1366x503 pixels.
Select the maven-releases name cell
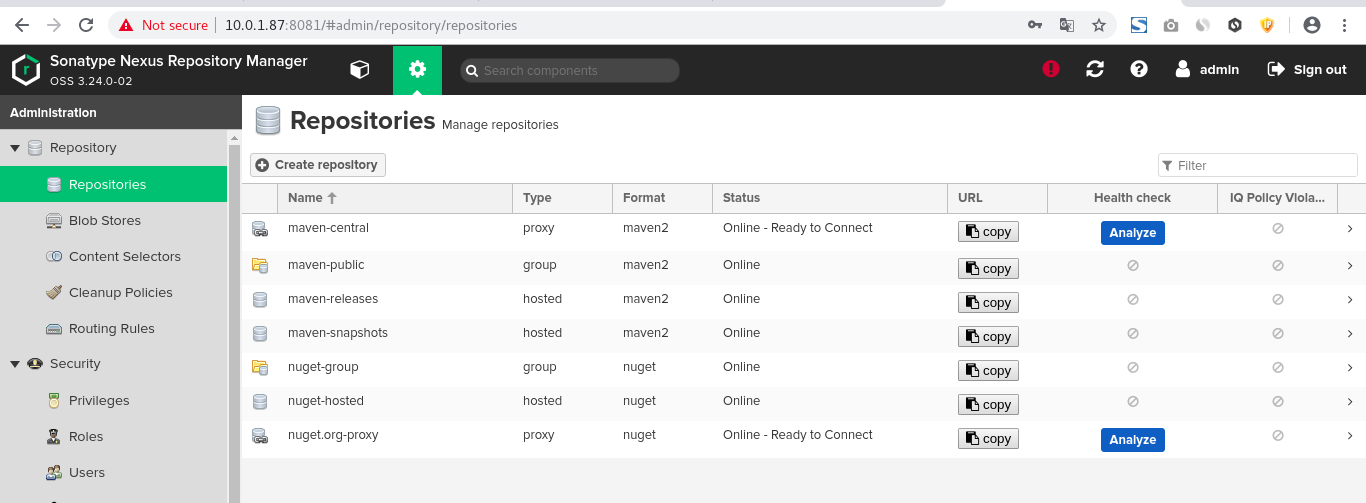point(333,298)
